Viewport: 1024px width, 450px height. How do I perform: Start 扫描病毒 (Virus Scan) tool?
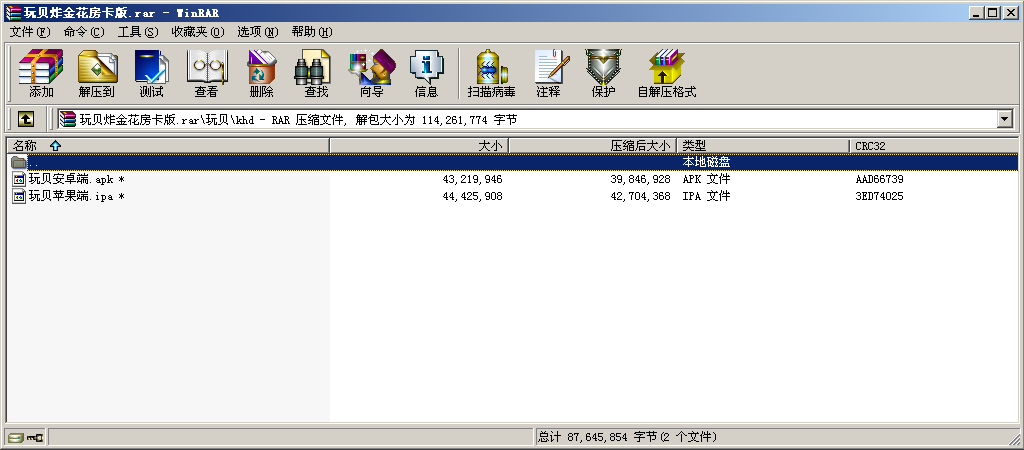(x=491, y=73)
